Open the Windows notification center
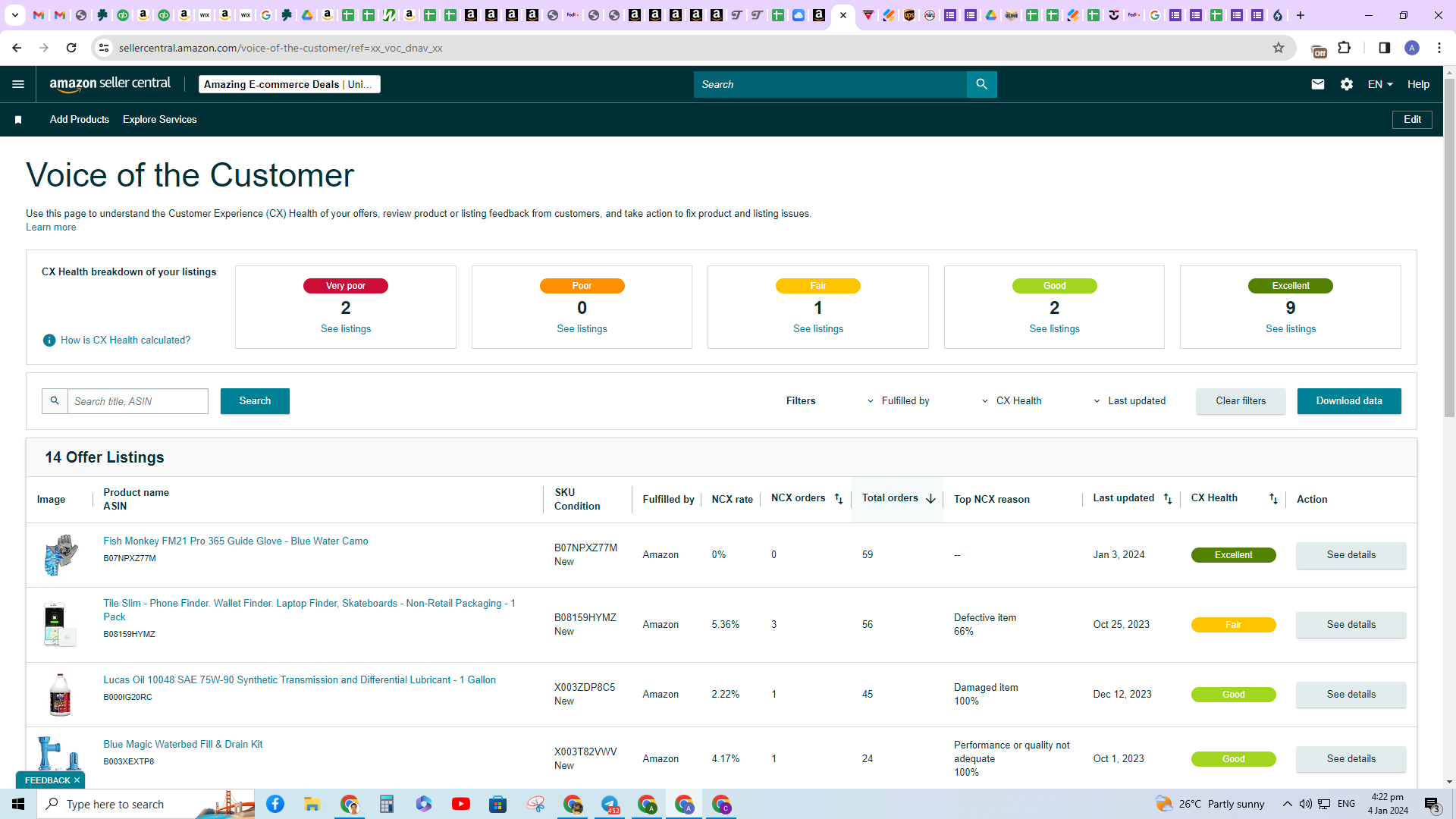The width and height of the screenshot is (1456, 819). [1432, 804]
